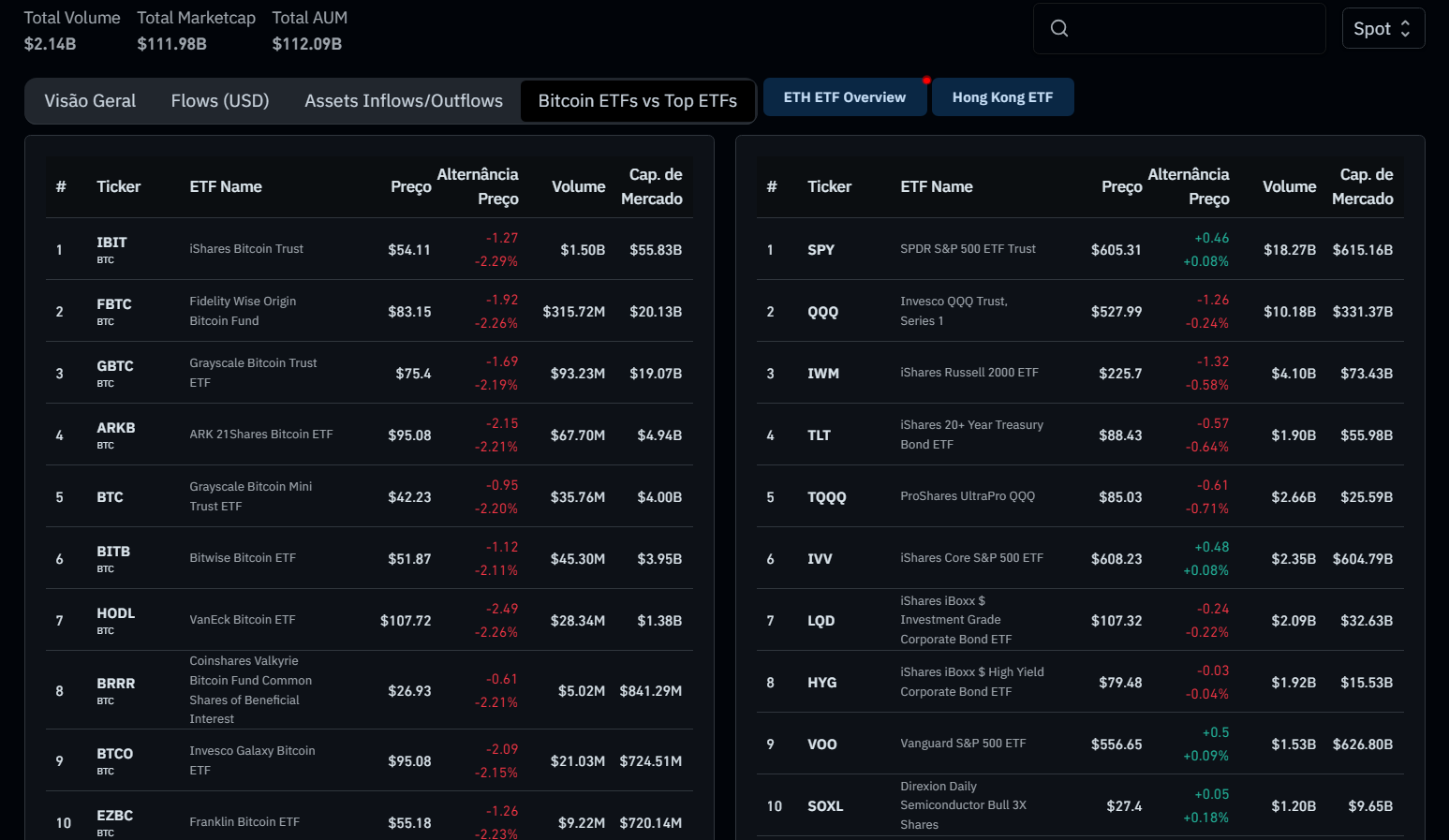Click HODL price $107.72
The image size is (1449, 840).
pyautogui.click(x=406, y=621)
